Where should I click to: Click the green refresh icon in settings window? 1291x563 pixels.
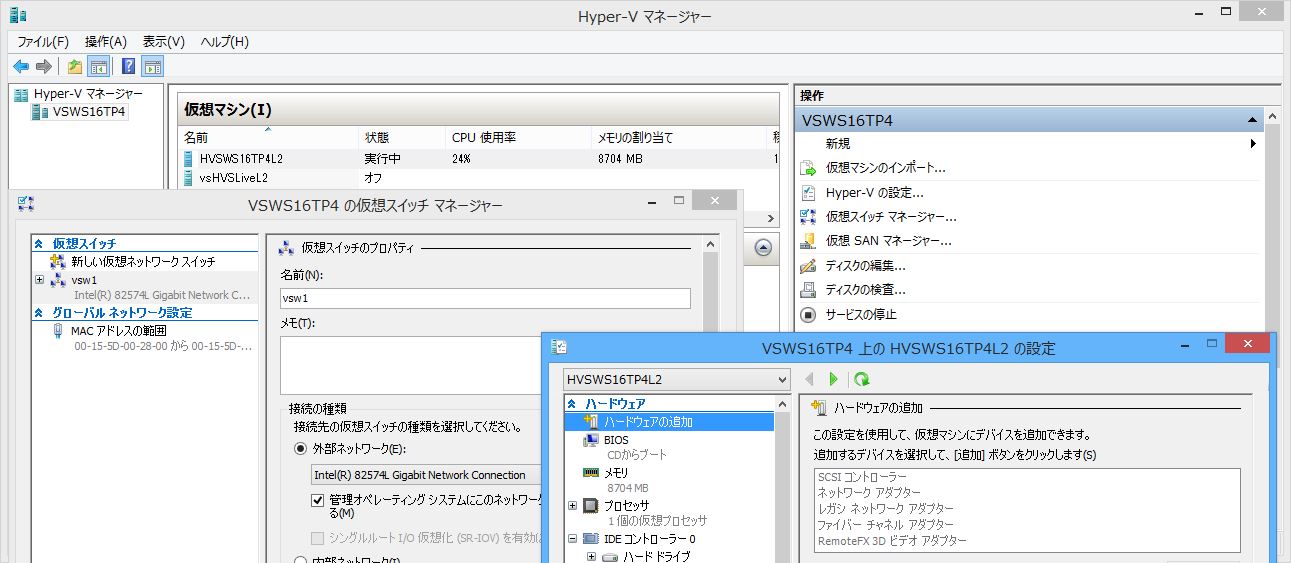pos(862,379)
